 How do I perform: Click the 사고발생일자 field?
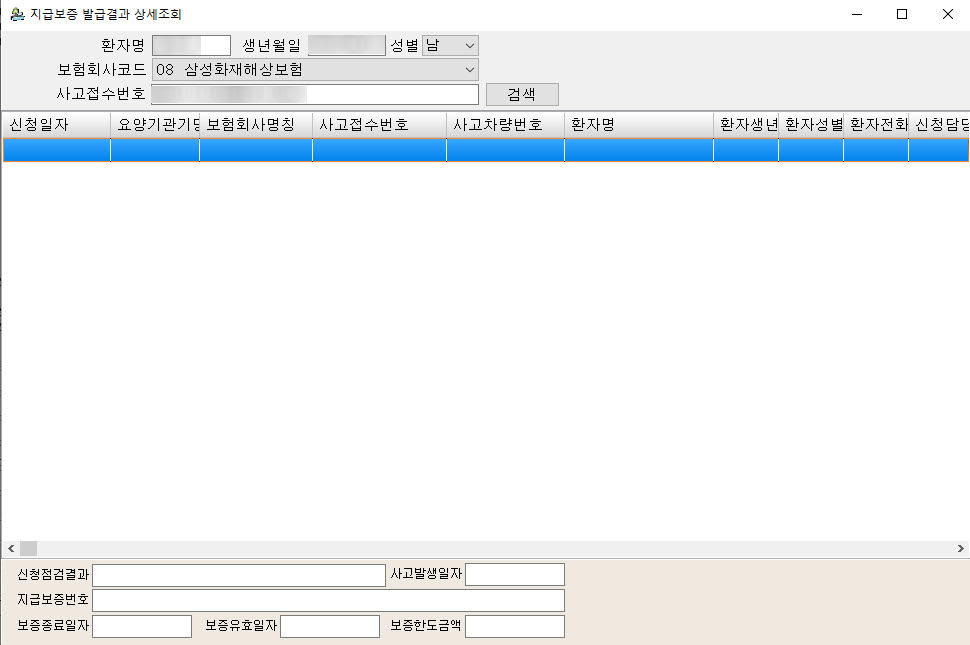(x=515, y=575)
